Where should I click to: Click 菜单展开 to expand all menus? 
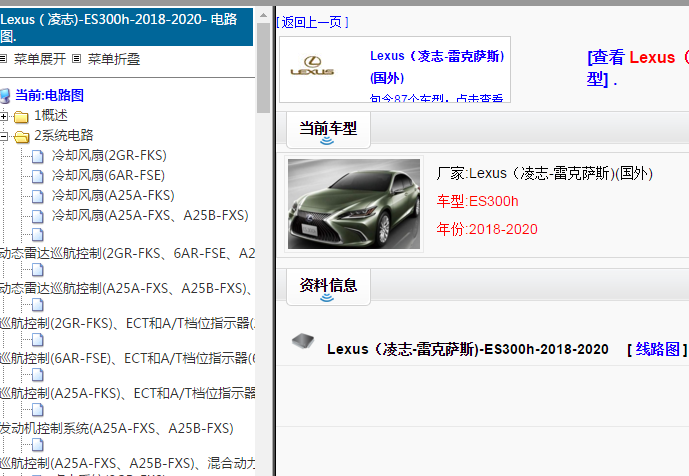pyautogui.click(x=40, y=59)
